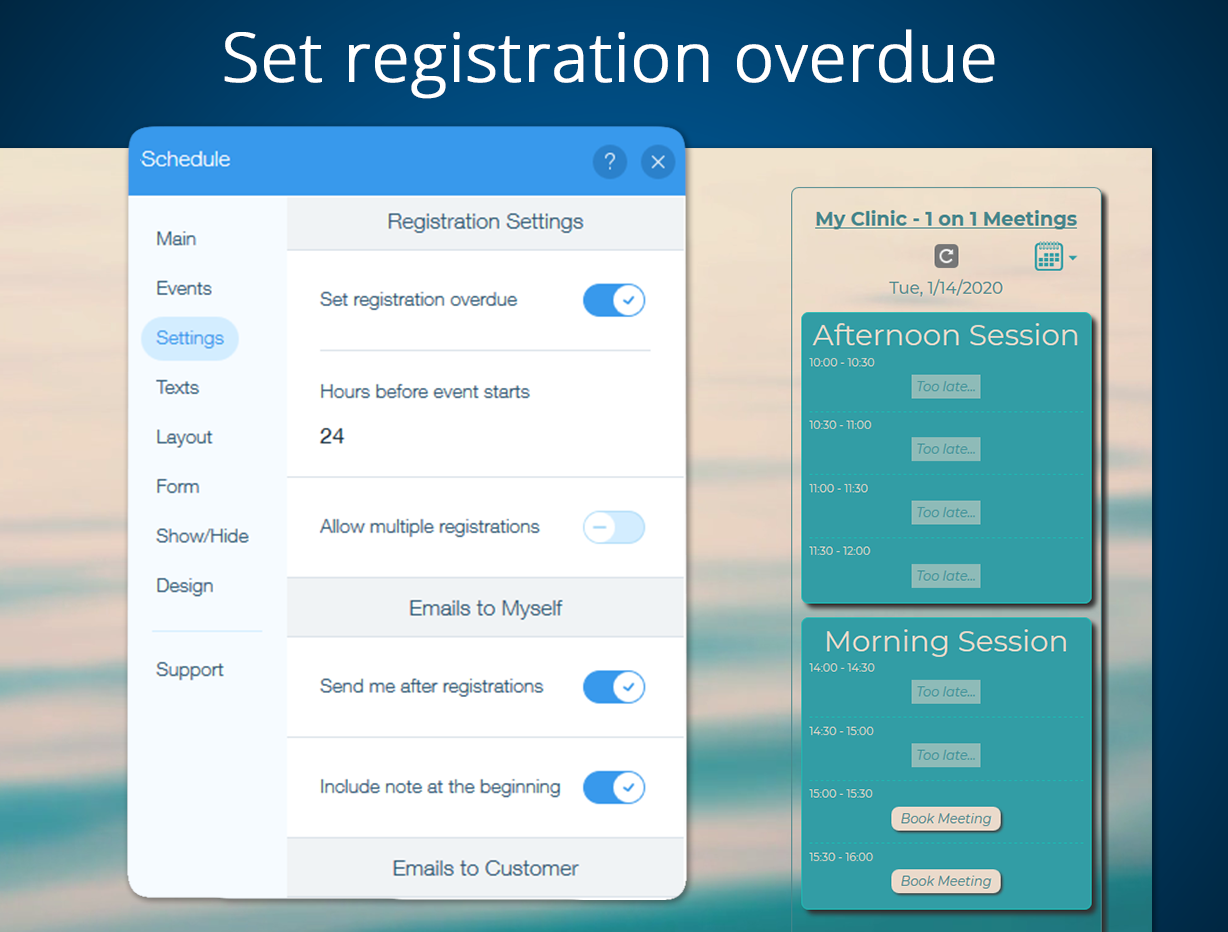Edit the hours before event value 24
The image size is (1228, 932).
click(332, 436)
